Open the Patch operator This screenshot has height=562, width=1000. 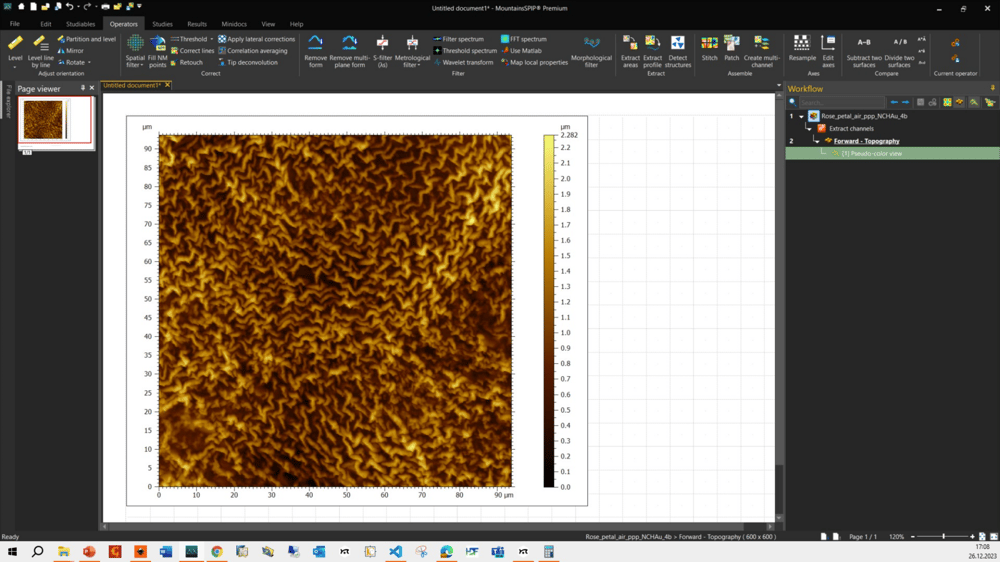(x=732, y=48)
